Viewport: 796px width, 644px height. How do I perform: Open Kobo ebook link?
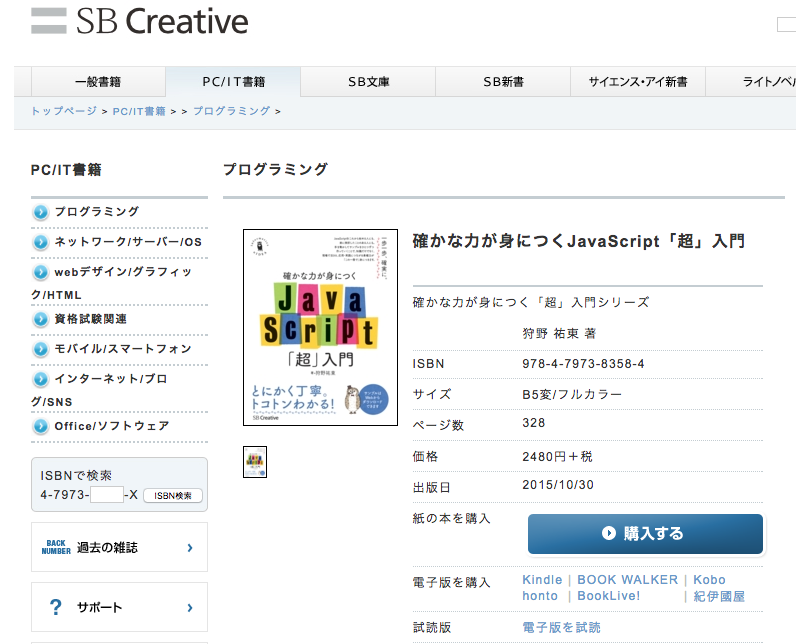click(709, 580)
